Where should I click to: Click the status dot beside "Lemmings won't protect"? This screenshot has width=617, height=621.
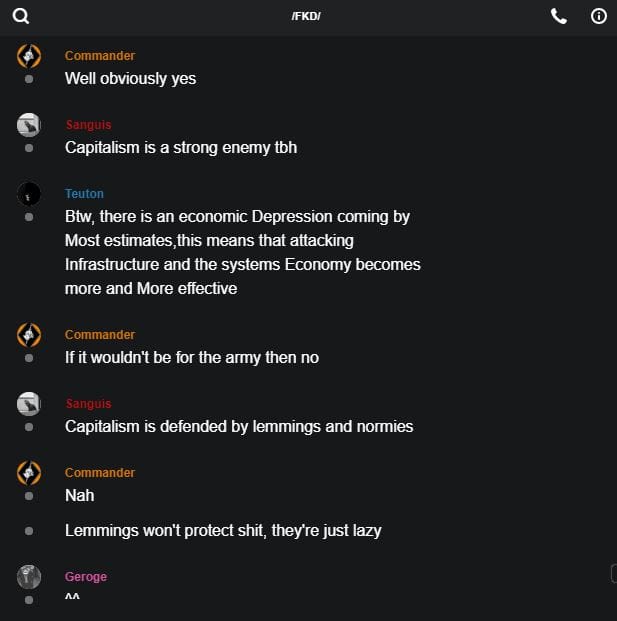29,531
